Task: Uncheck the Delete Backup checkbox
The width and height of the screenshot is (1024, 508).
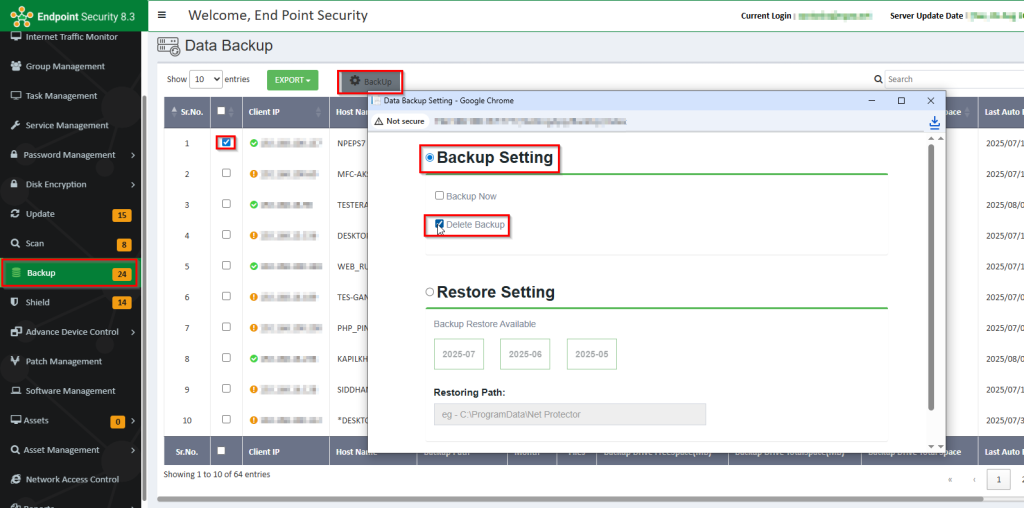Action: (x=440, y=224)
